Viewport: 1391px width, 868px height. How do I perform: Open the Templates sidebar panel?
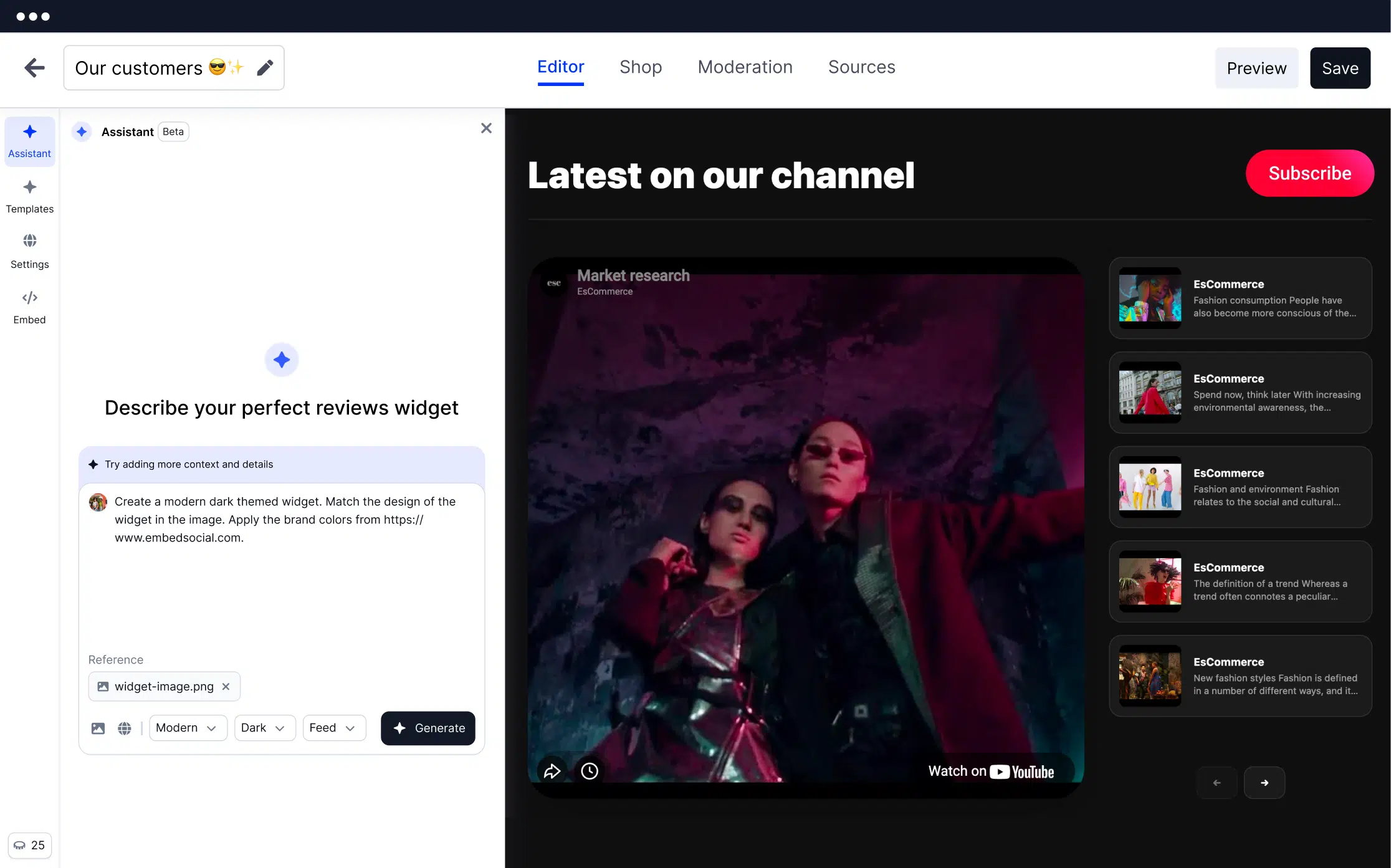[29, 196]
